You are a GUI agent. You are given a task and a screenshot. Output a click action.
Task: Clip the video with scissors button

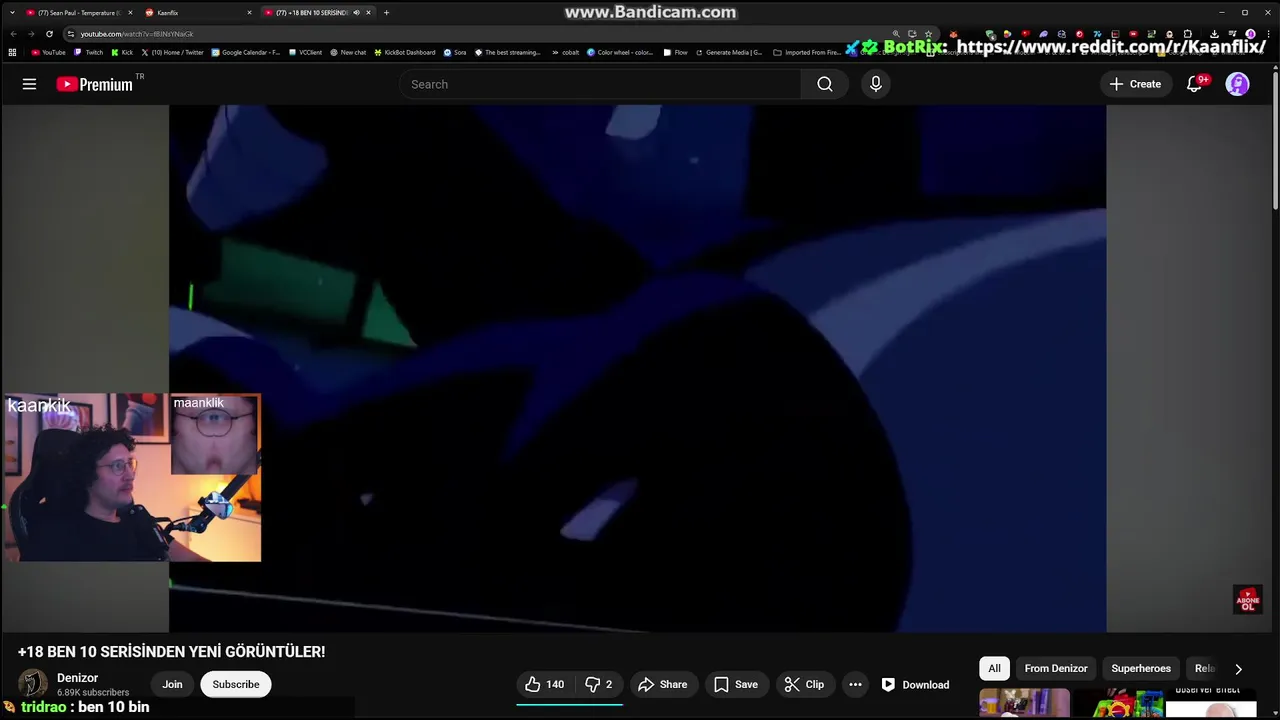coord(804,684)
